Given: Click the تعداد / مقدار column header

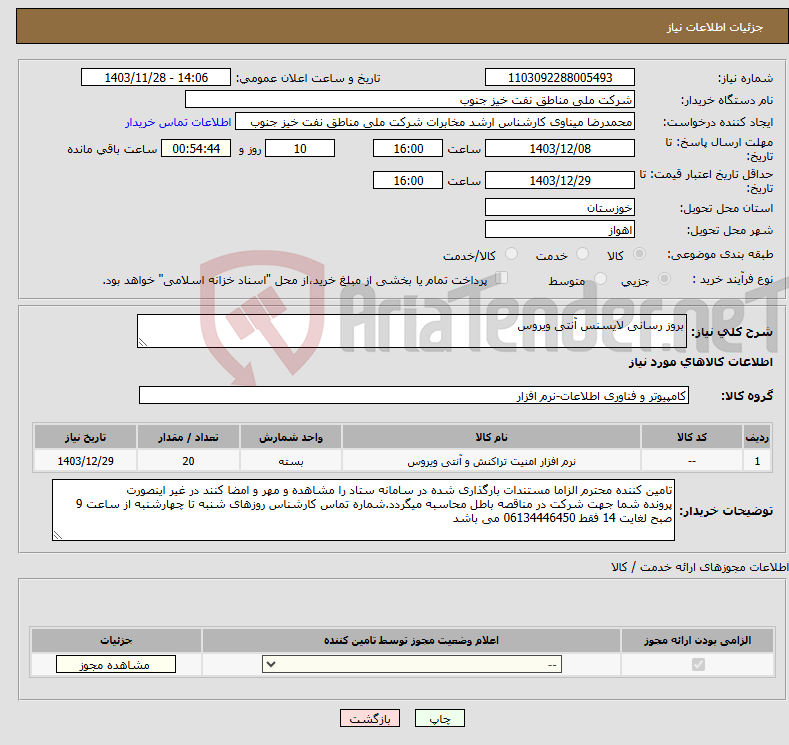Looking at the screenshot, I should pos(188,437).
